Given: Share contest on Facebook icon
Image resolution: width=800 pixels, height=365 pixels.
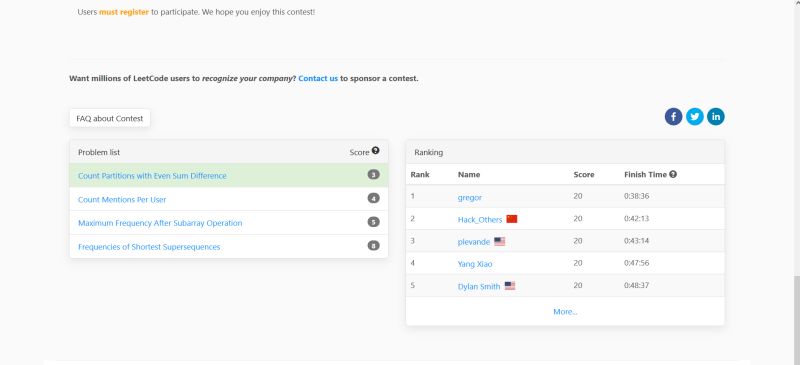Looking at the screenshot, I should (x=673, y=117).
